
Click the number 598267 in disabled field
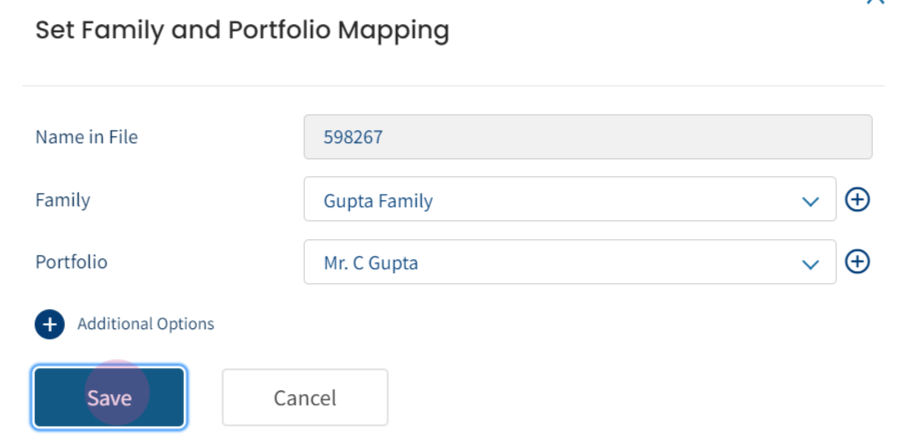tap(353, 137)
